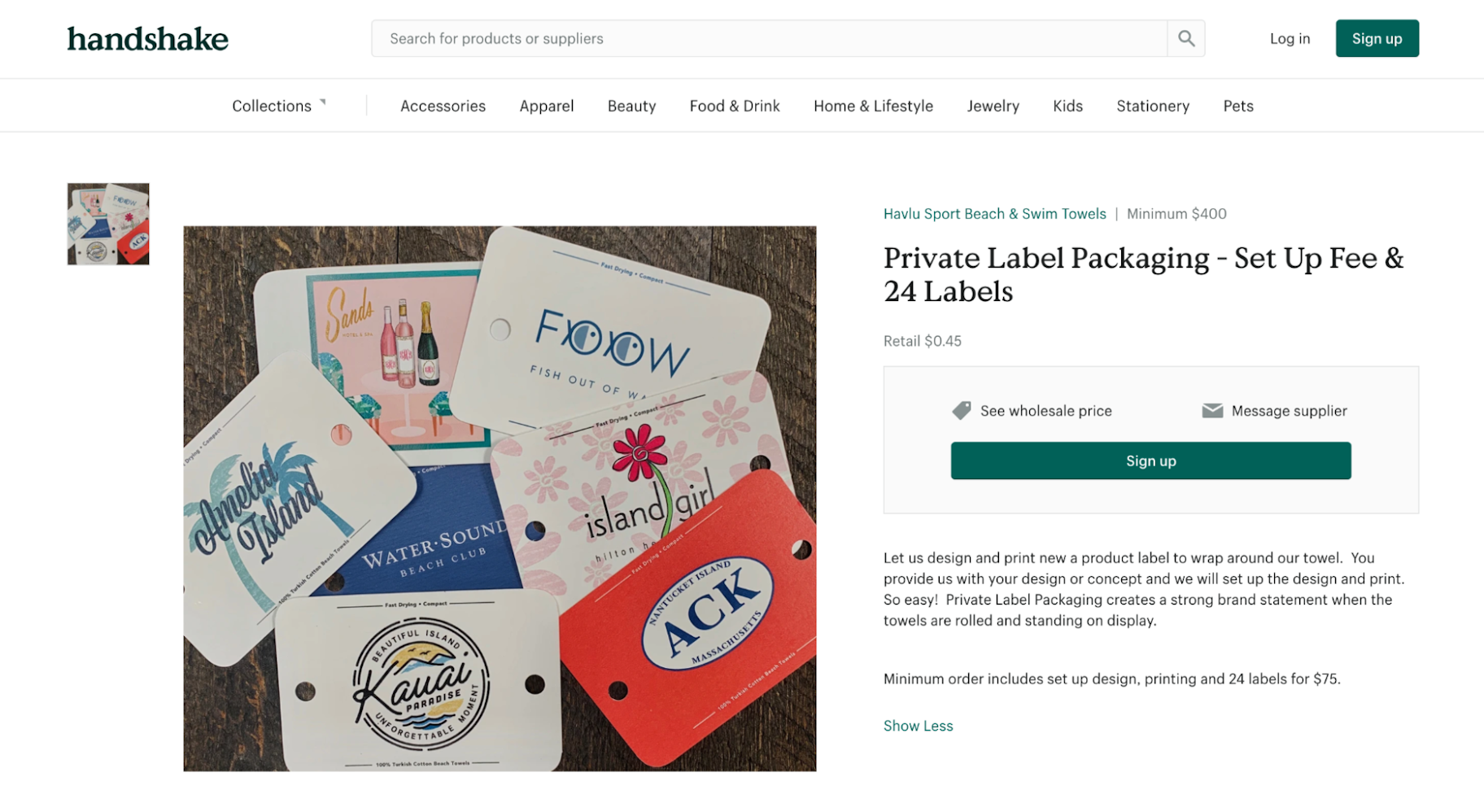
Task: Select the Jewelry category
Action: click(x=993, y=106)
